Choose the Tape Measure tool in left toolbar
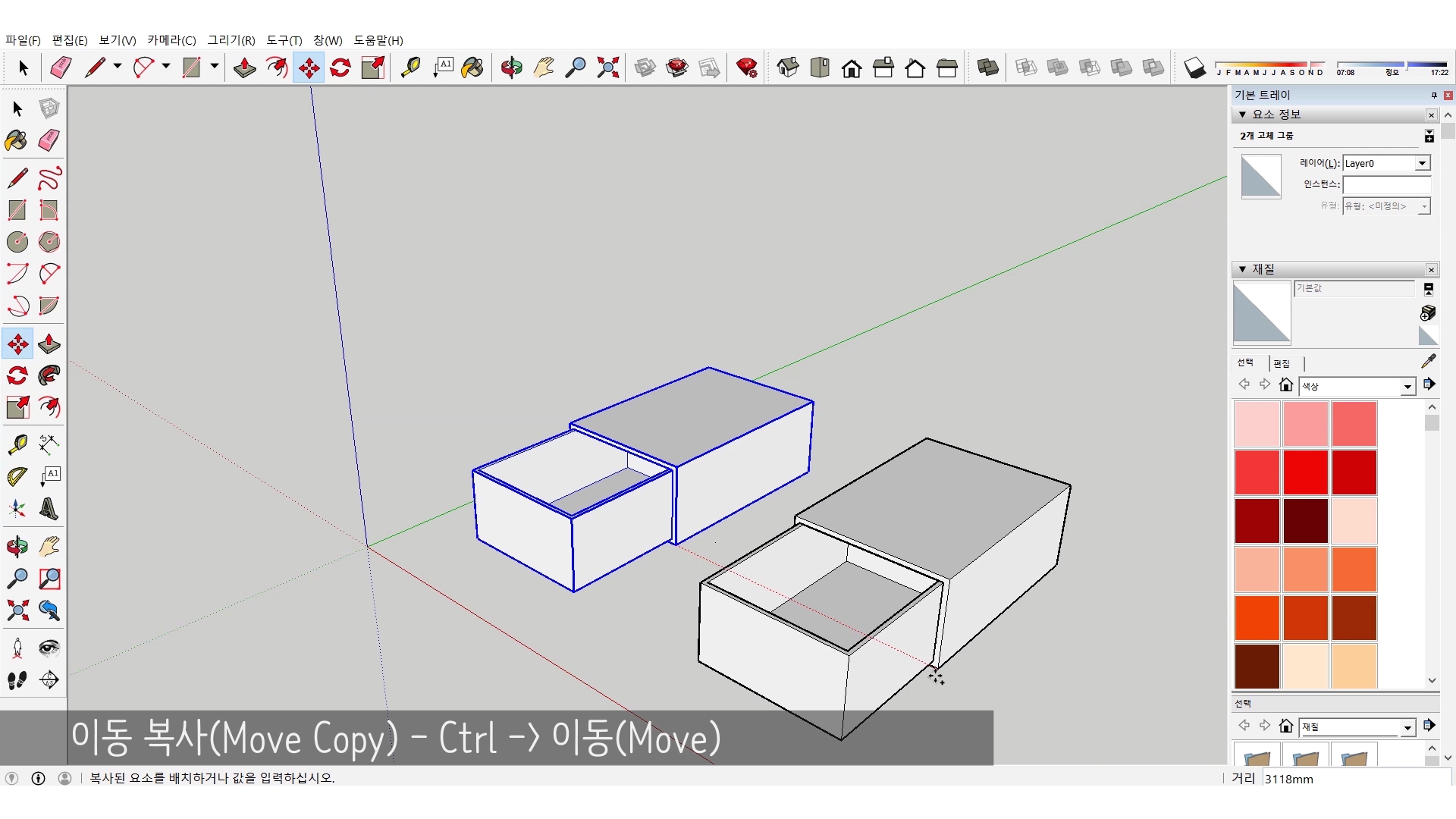The width and height of the screenshot is (1456, 819). pyautogui.click(x=17, y=444)
